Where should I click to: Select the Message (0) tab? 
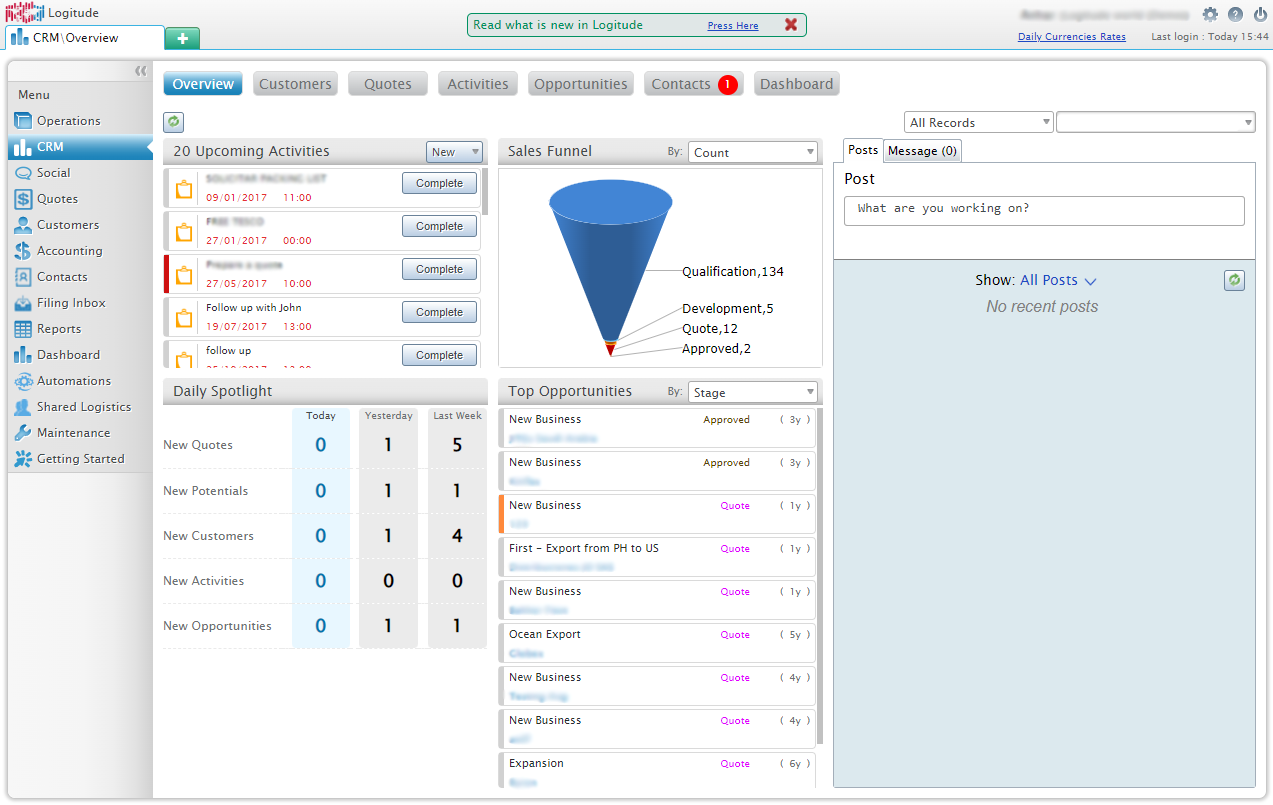point(922,151)
